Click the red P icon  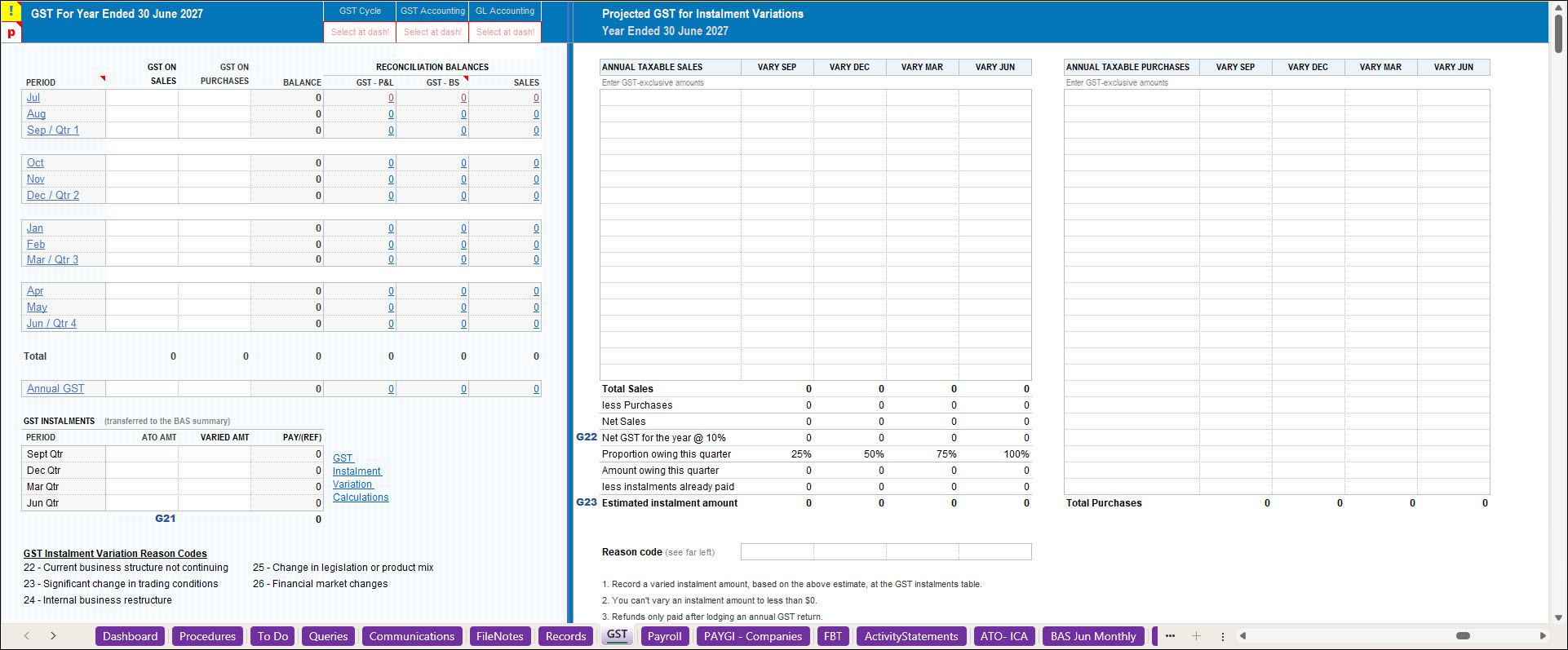[11, 33]
